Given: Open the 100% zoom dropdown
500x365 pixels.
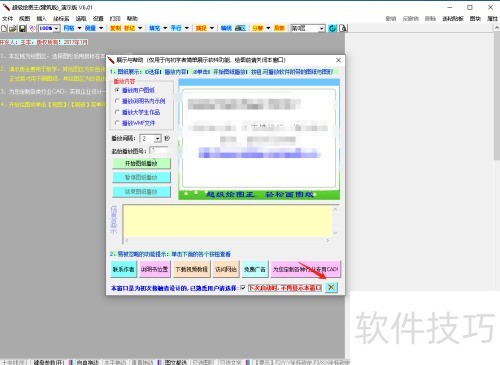Looking at the screenshot, I should point(56,28).
